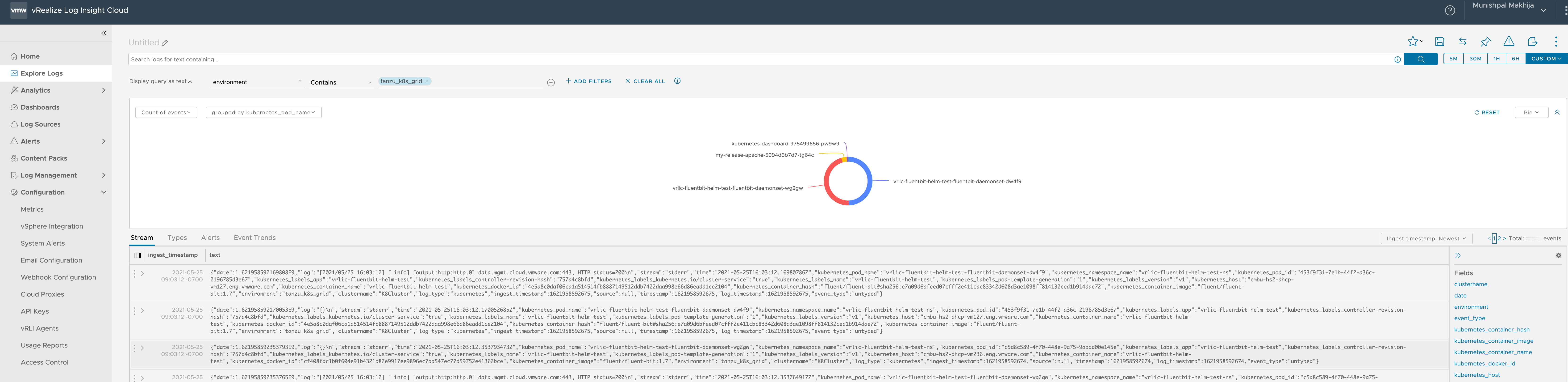Image resolution: width=1568 pixels, height=382 pixels.
Task: Open row actions dots for the first log event
Action: (x=134, y=274)
